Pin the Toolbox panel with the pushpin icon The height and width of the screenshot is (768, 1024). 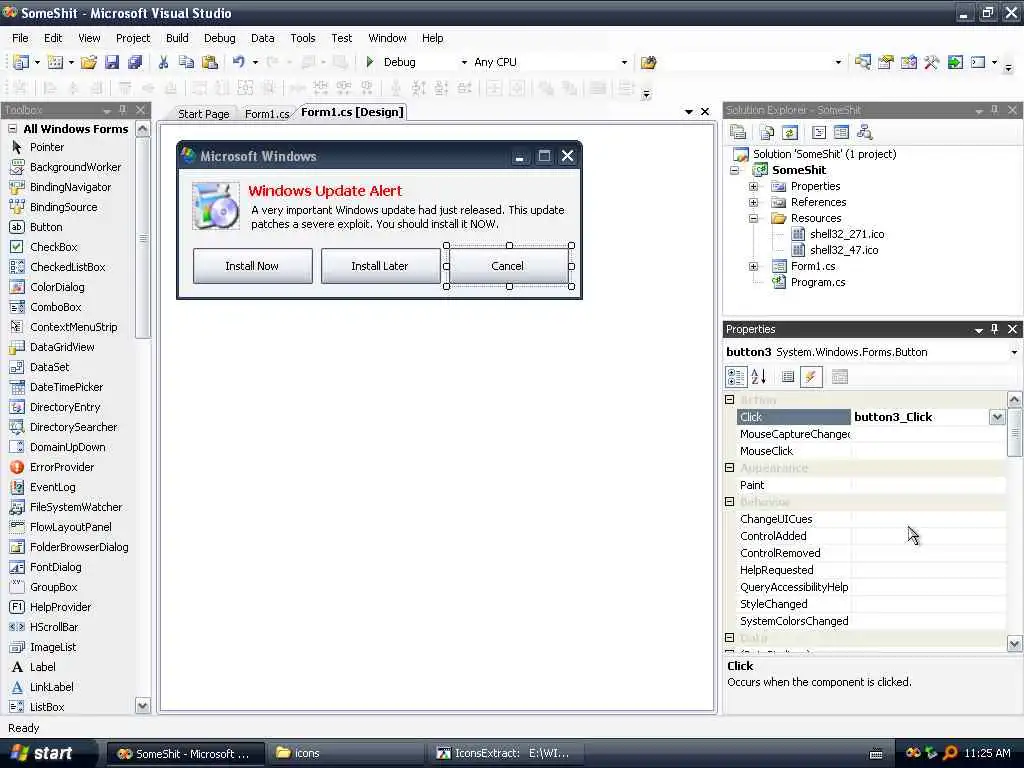click(x=123, y=110)
